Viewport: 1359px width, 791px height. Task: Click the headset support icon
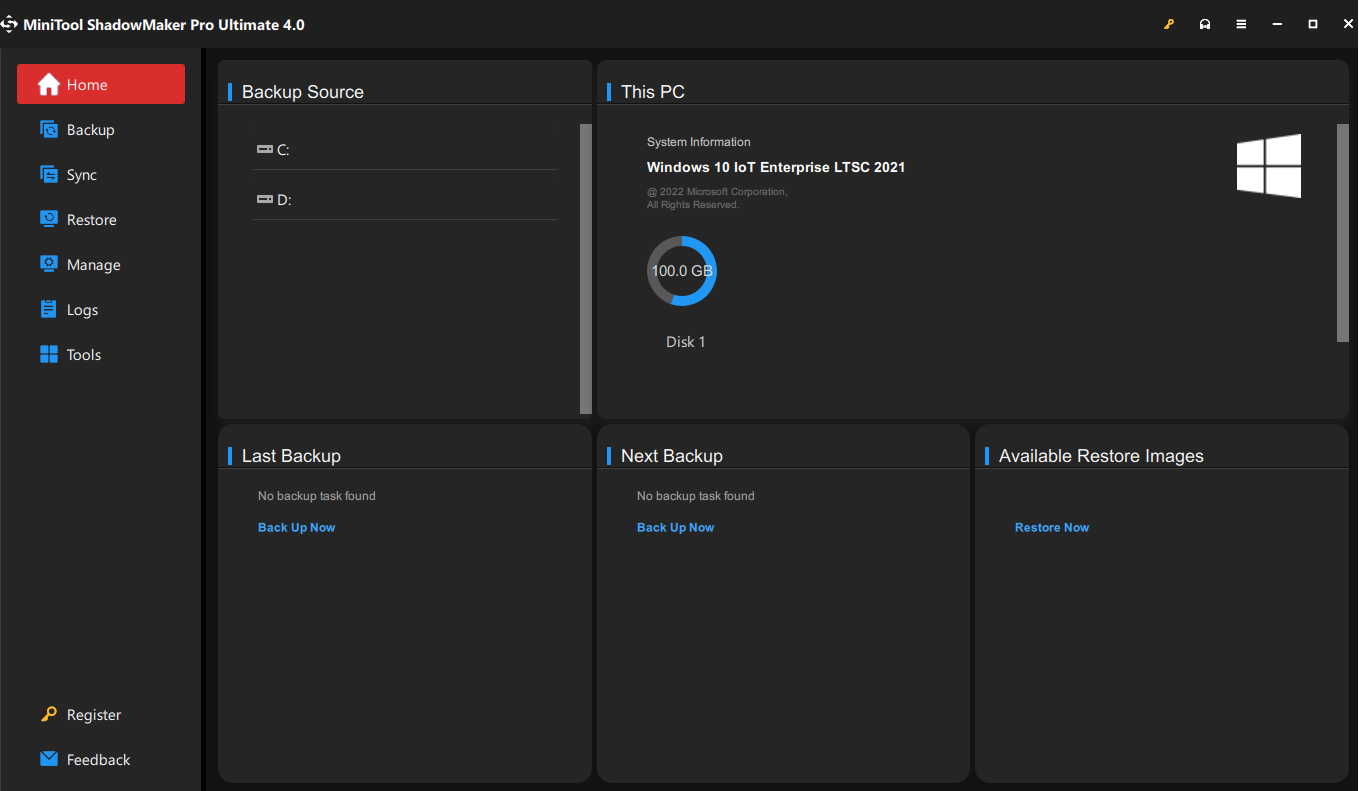click(x=1205, y=24)
